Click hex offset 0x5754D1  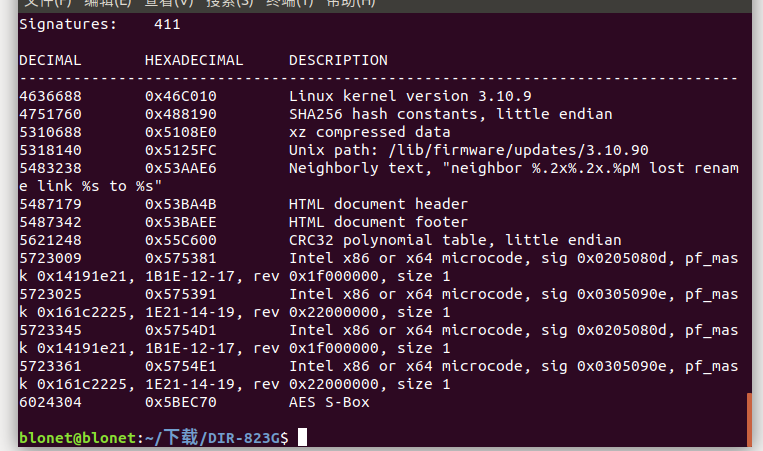pos(181,330)
